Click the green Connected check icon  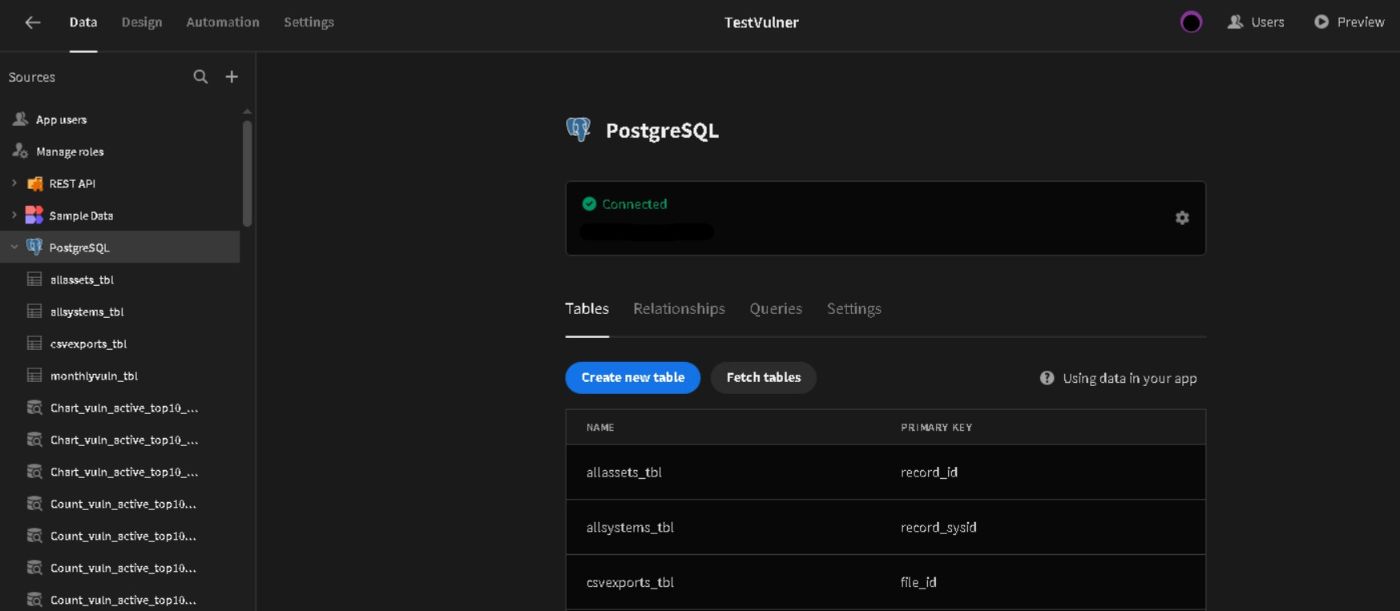click(589, 204)
